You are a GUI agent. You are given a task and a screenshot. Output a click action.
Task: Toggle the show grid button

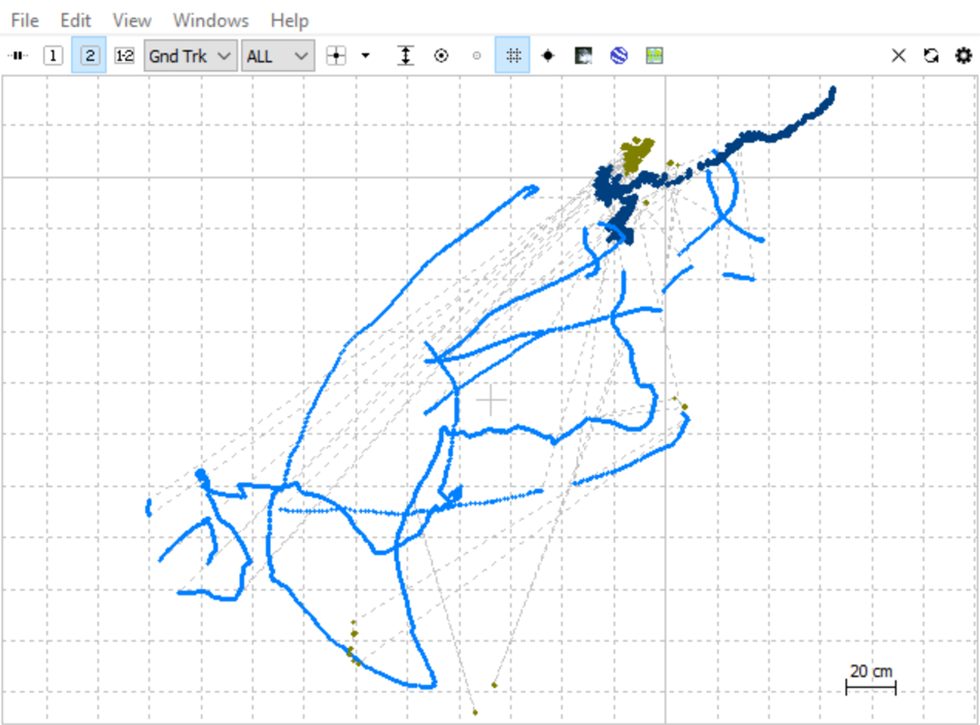coord(512,56)
